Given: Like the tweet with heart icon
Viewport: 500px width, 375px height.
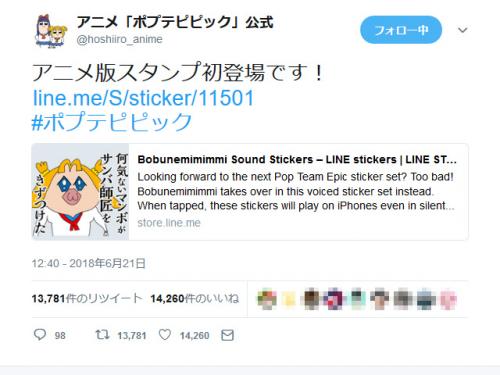Looking at the screenshot, I should coord(165,335).
